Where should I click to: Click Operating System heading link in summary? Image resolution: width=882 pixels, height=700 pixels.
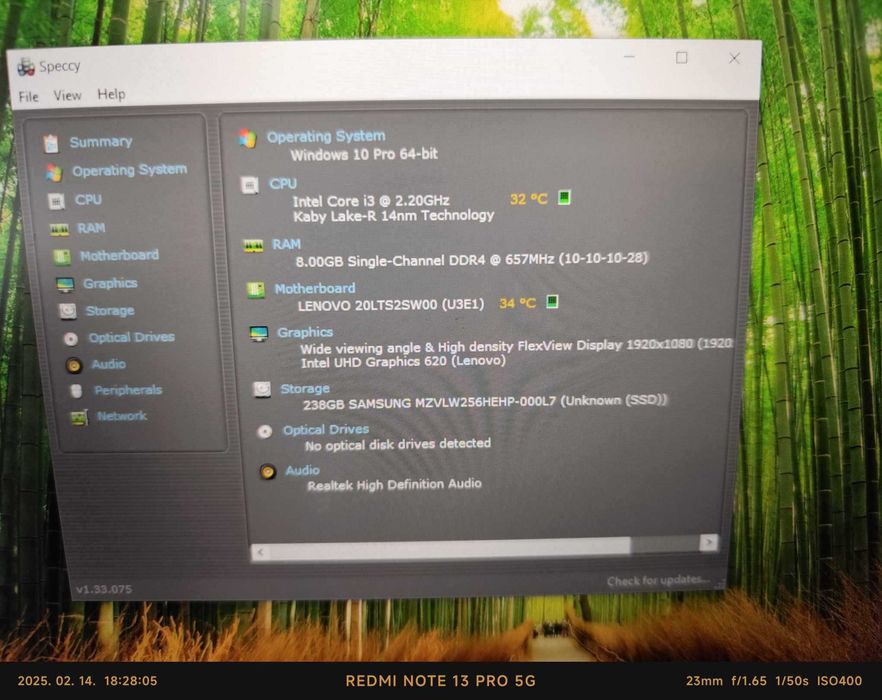[x=326, y=136]
